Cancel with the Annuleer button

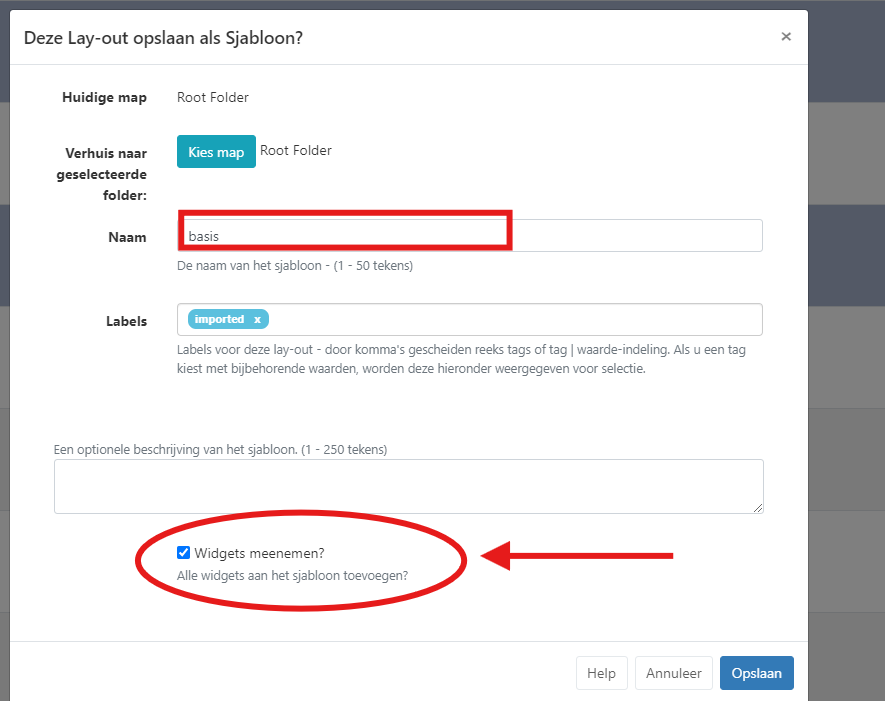tap(673, 673)
